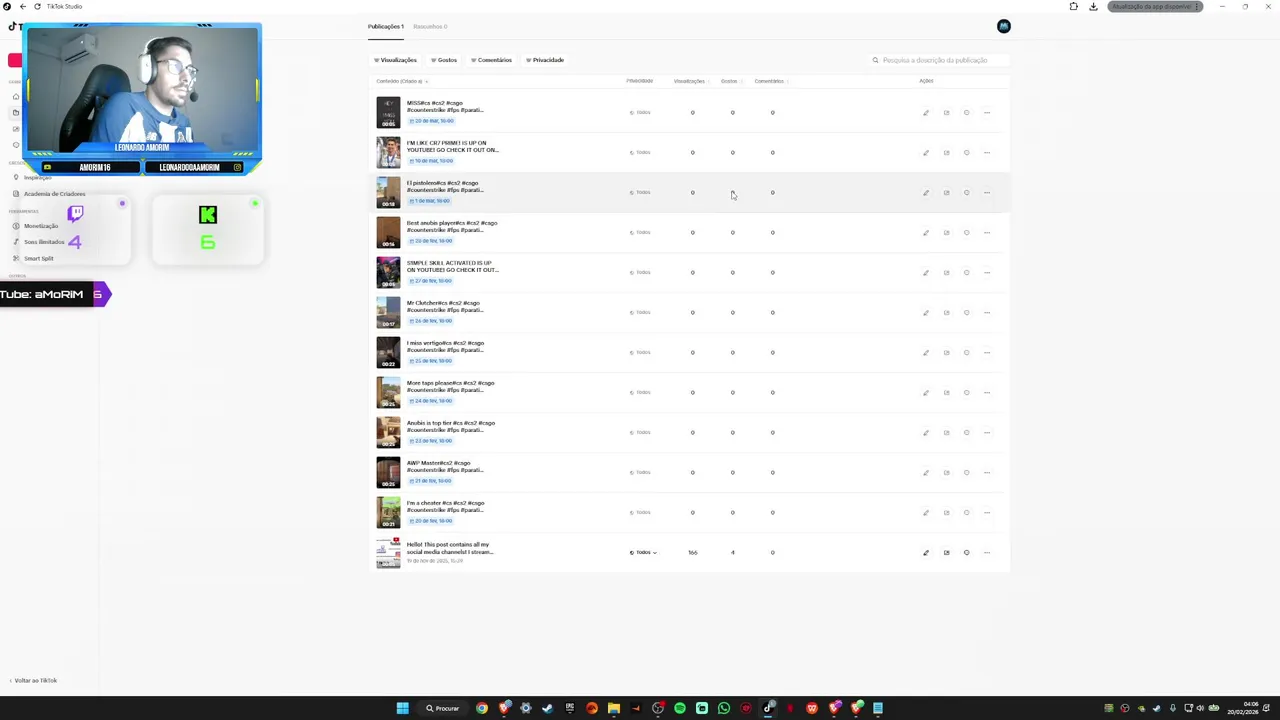Click the Procurar search on the taskbar
Screen dimensions: 1280x720
442,708
